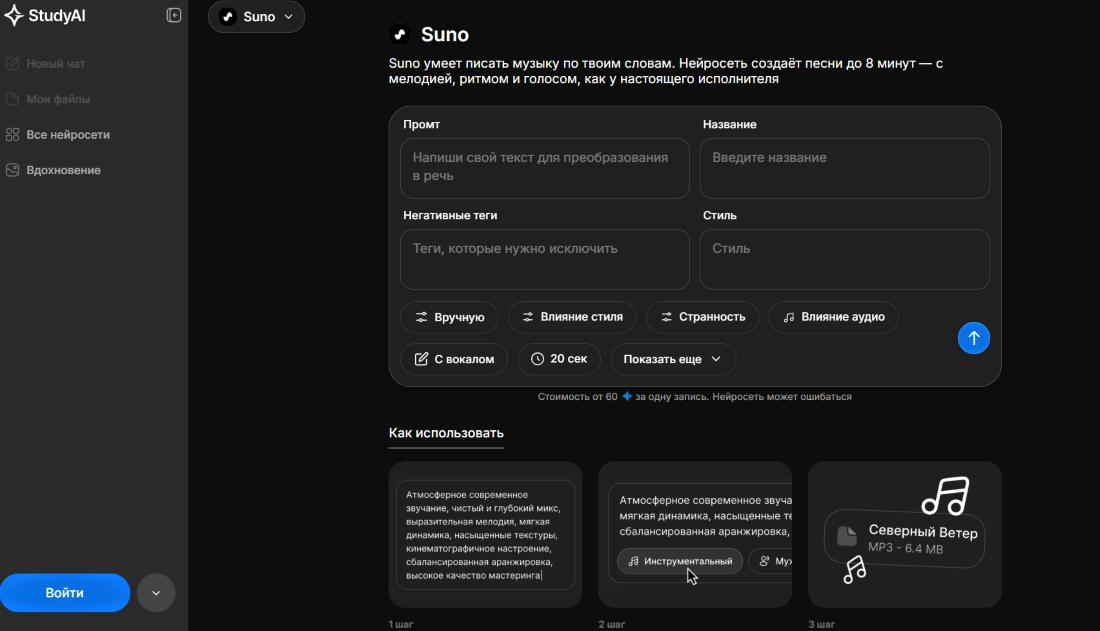
Task: Open the Влияние аудио setting
Action: tap(833, 317)
